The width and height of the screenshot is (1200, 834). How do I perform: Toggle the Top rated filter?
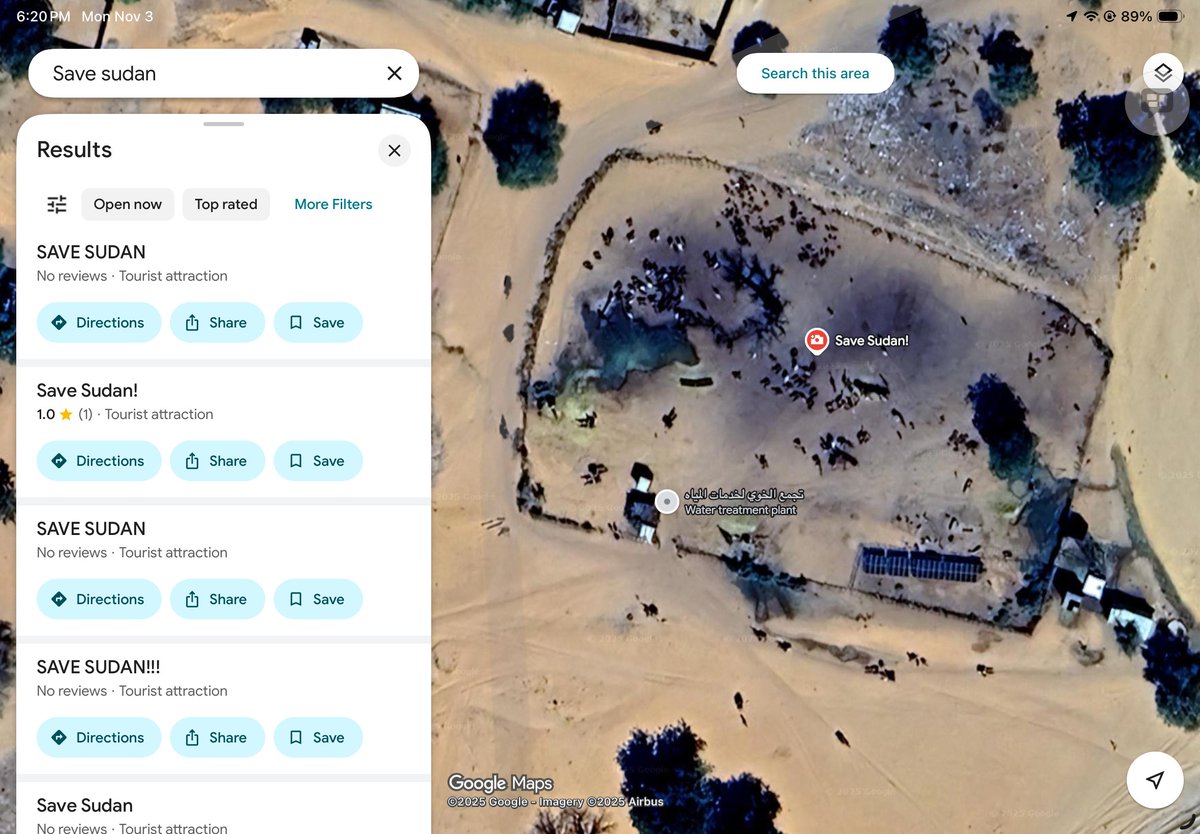pyautogui.click(x=226, y=204)
